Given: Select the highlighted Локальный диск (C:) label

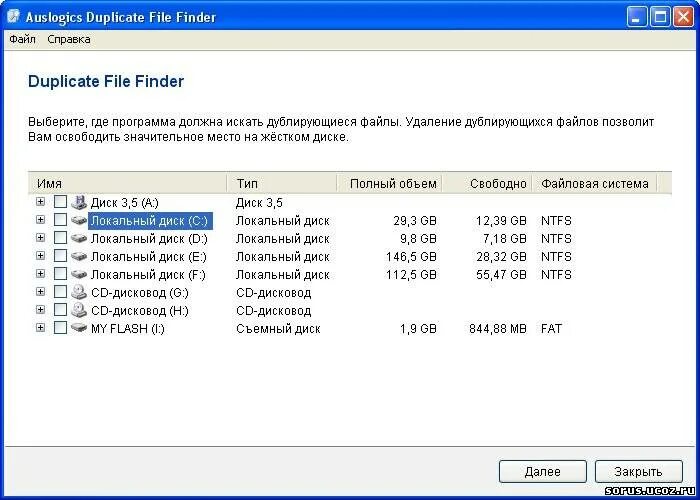Looking at the screenshot, I should click(150, 221).
